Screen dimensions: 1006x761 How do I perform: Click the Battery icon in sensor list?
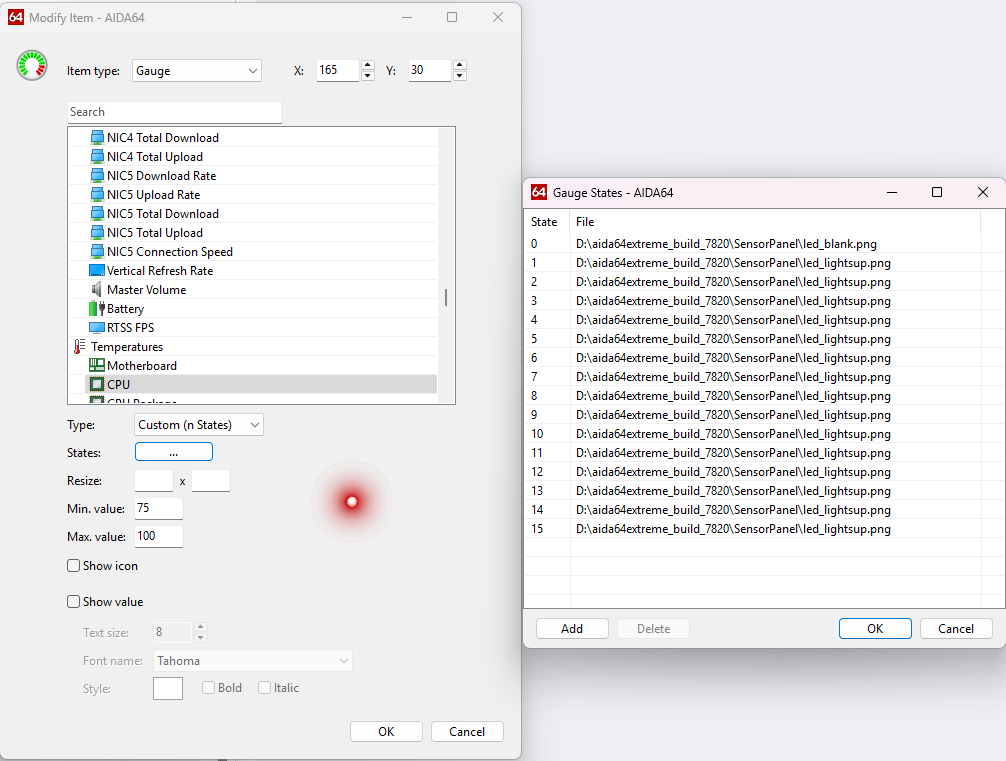[97, 309]
